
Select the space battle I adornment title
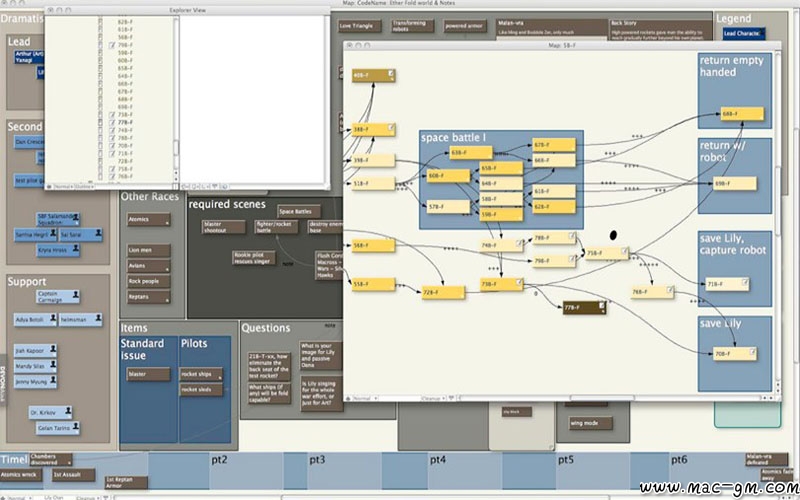tap(453, 138)
